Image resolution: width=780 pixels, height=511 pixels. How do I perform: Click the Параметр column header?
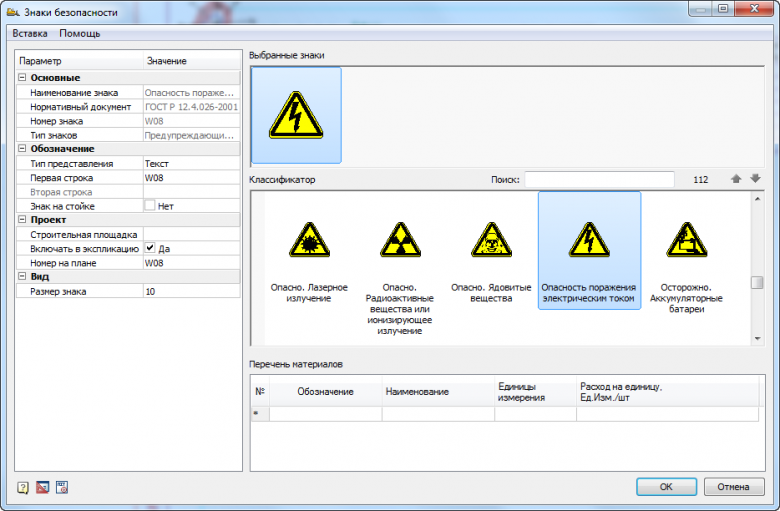tap(80, 61)
